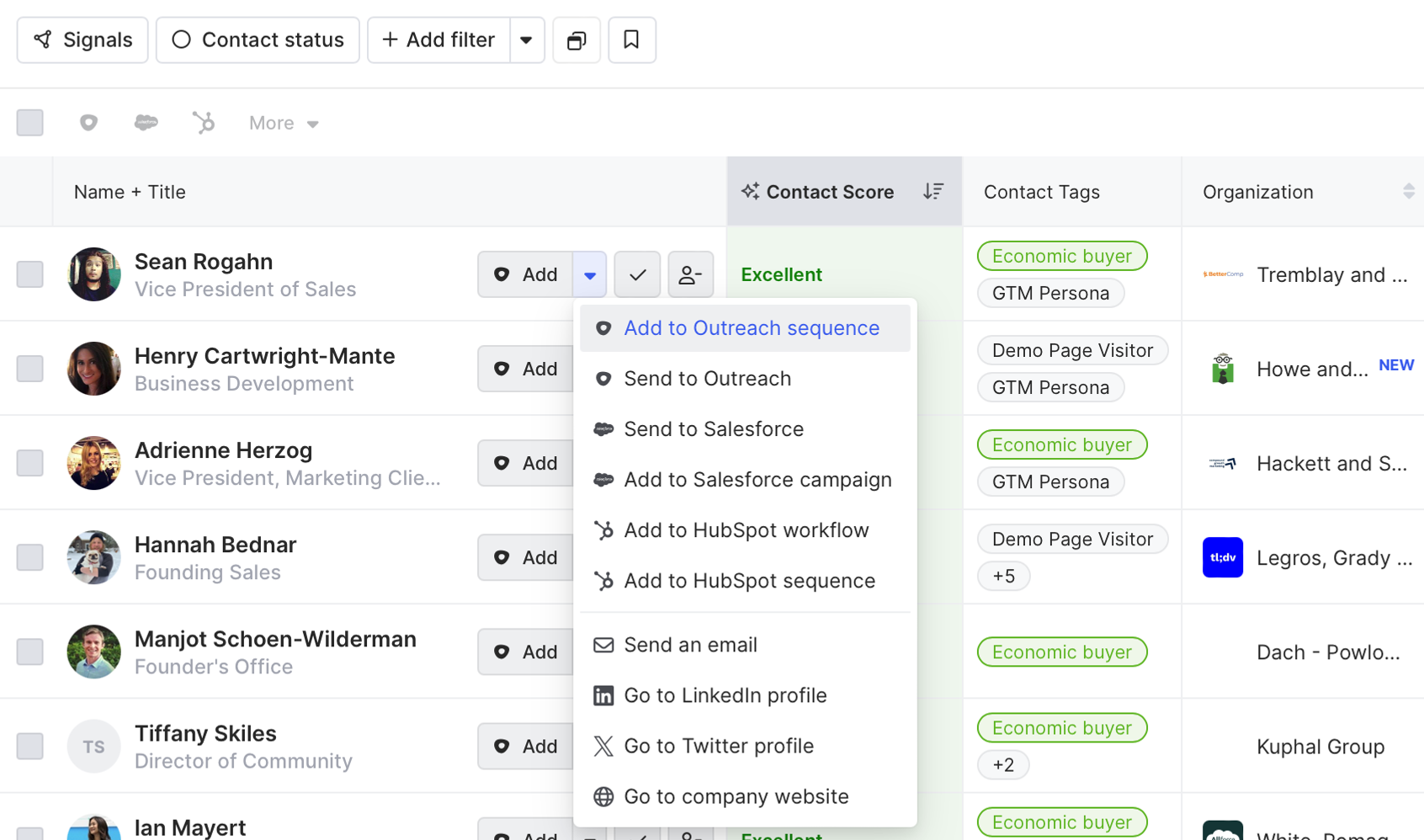Click the duplicate view icon
This screenshot has width=1424, height=840.
coord(577,40)
